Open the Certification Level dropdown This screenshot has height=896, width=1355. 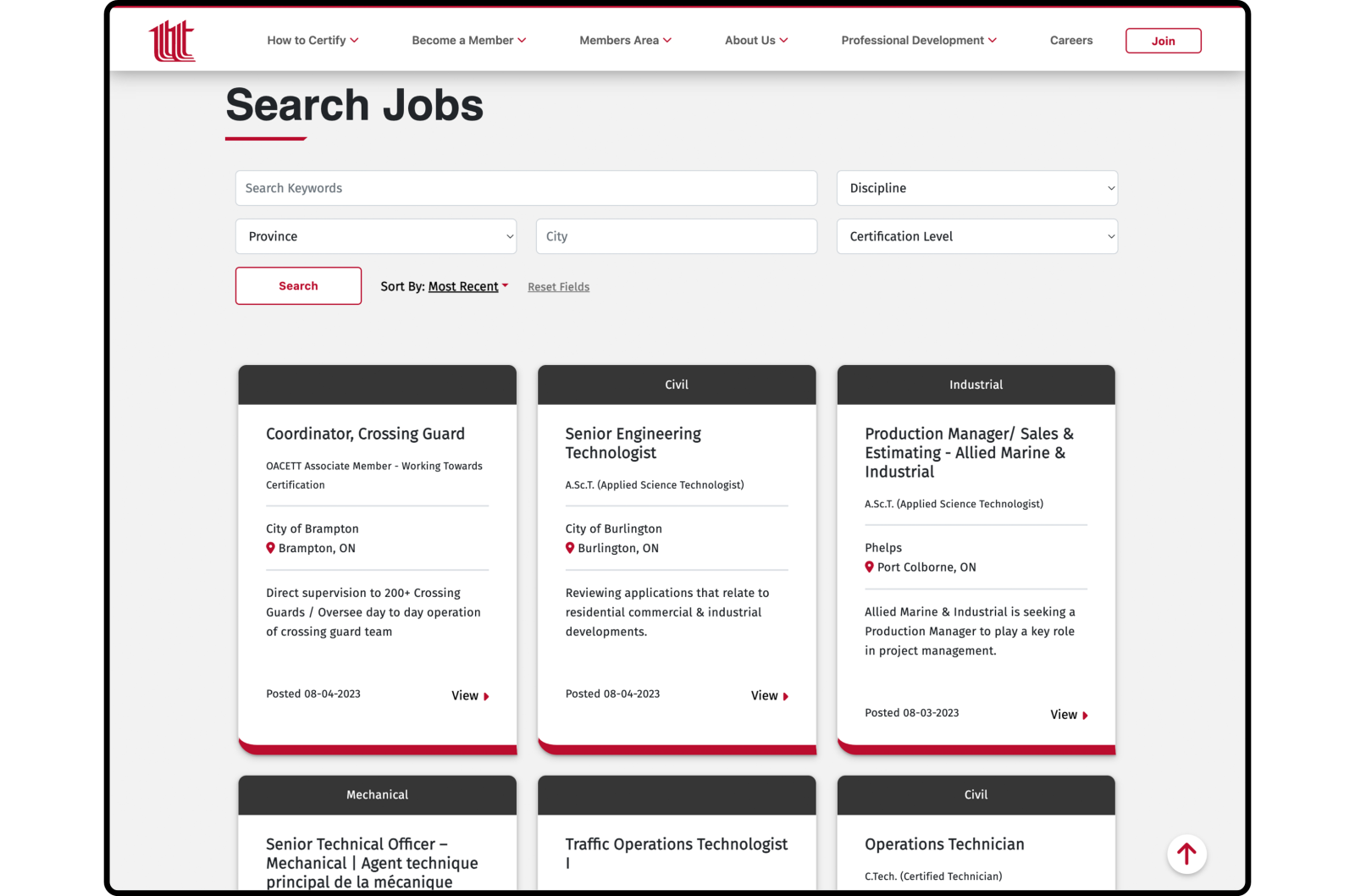tap(976, 236)
